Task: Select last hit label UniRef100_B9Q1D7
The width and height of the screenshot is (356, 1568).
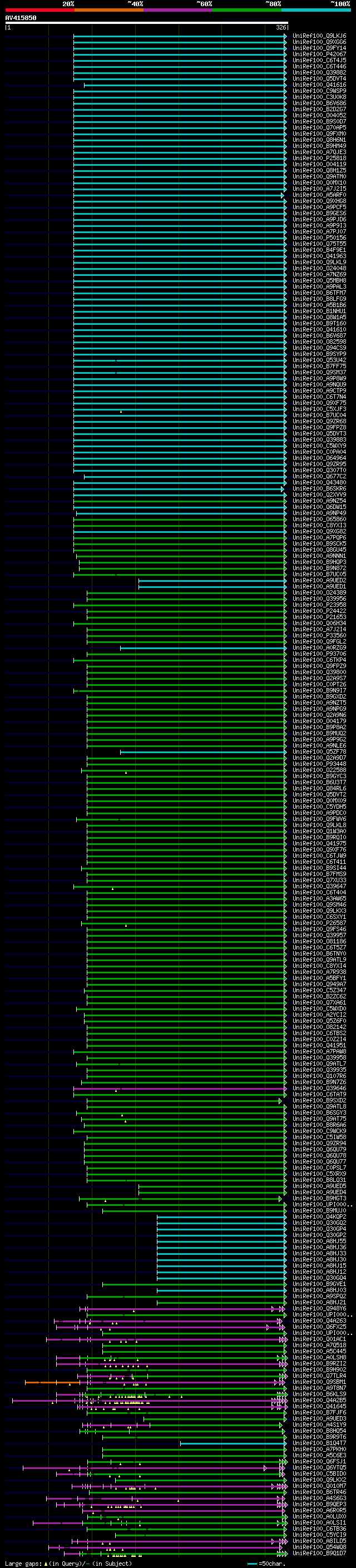Action: [319, 1552]
